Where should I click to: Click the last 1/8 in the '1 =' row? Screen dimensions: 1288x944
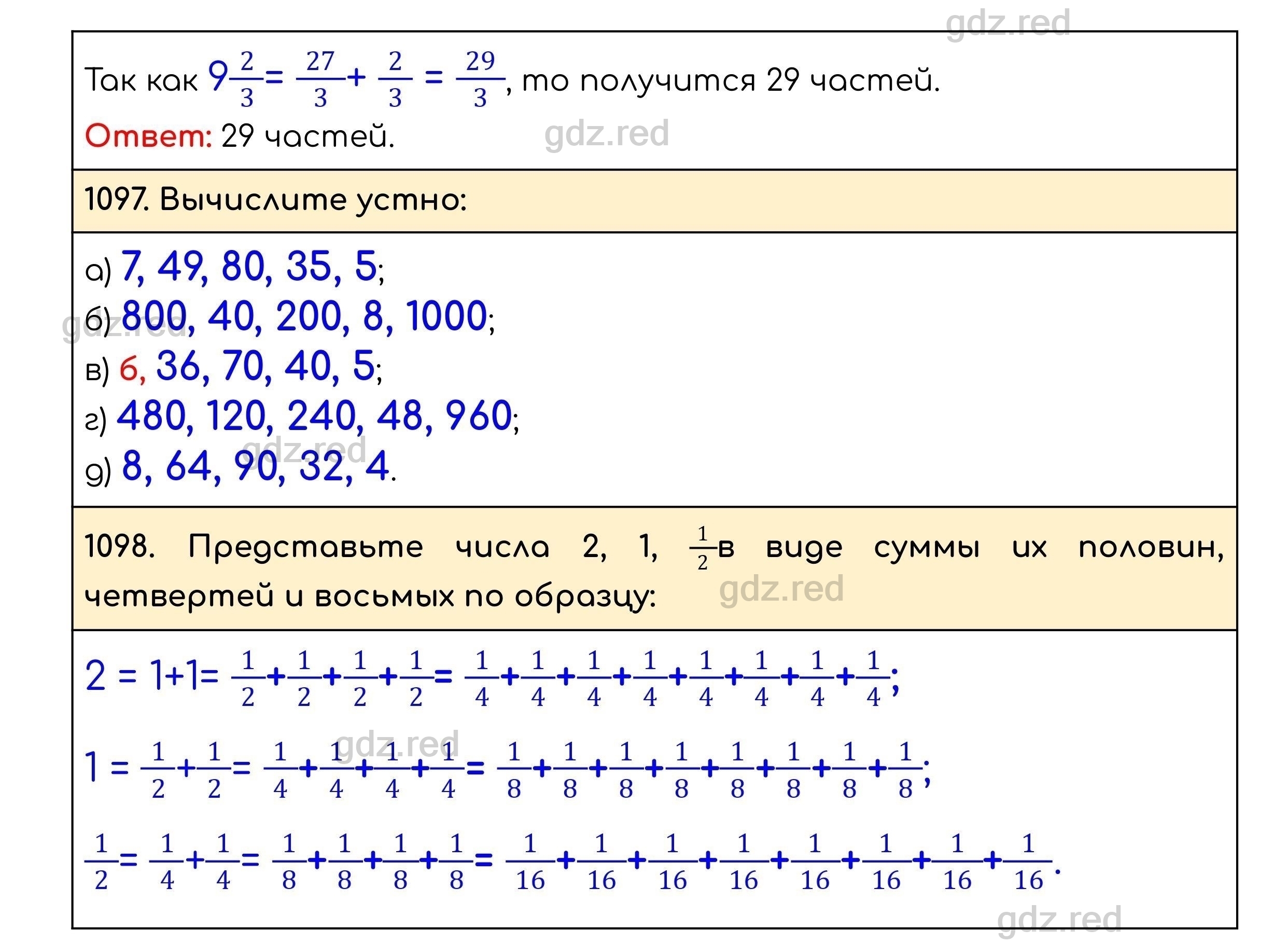[905, 770]
